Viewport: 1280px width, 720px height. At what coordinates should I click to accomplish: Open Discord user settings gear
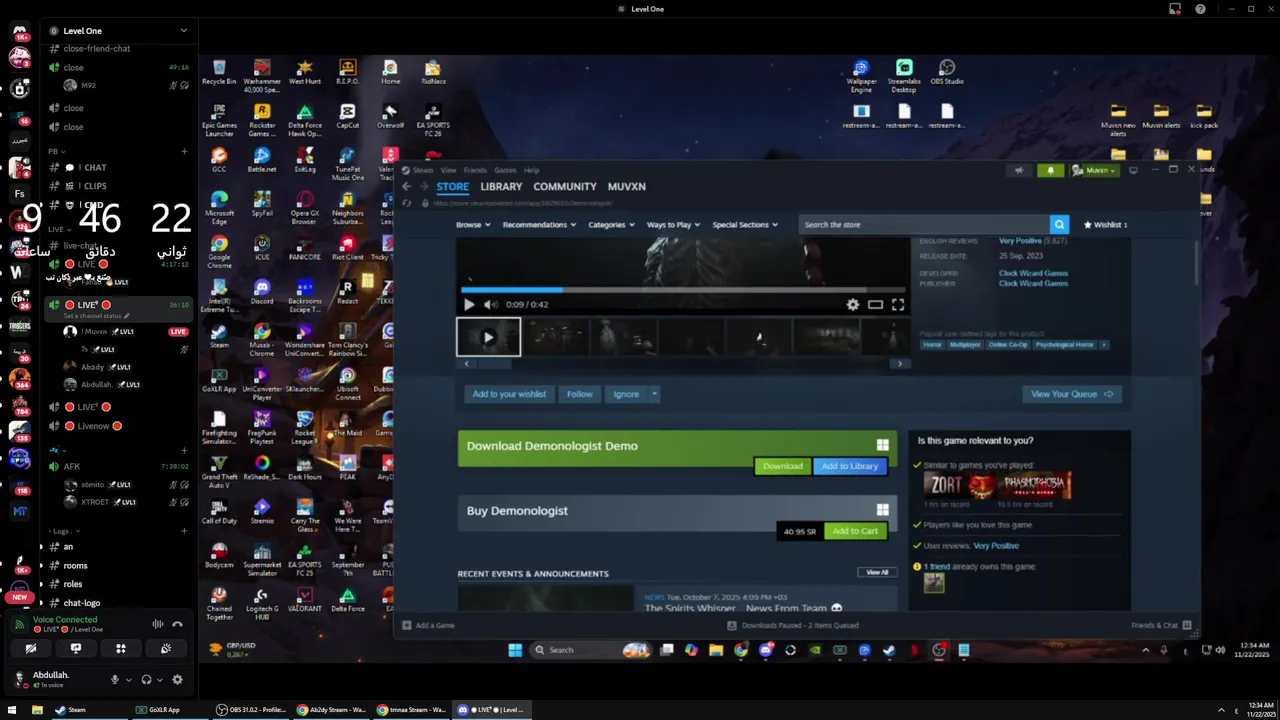coord(177,679)
